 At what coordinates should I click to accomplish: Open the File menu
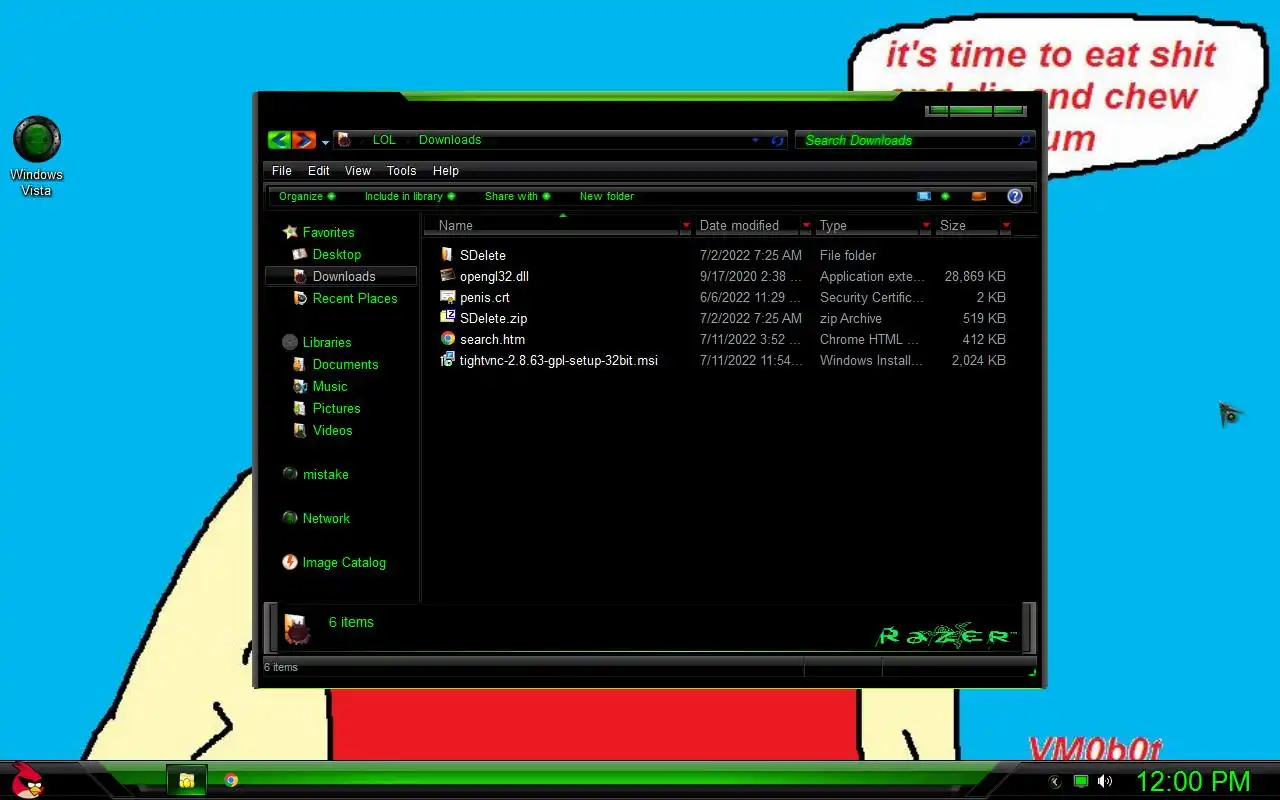tap(282, 170)
